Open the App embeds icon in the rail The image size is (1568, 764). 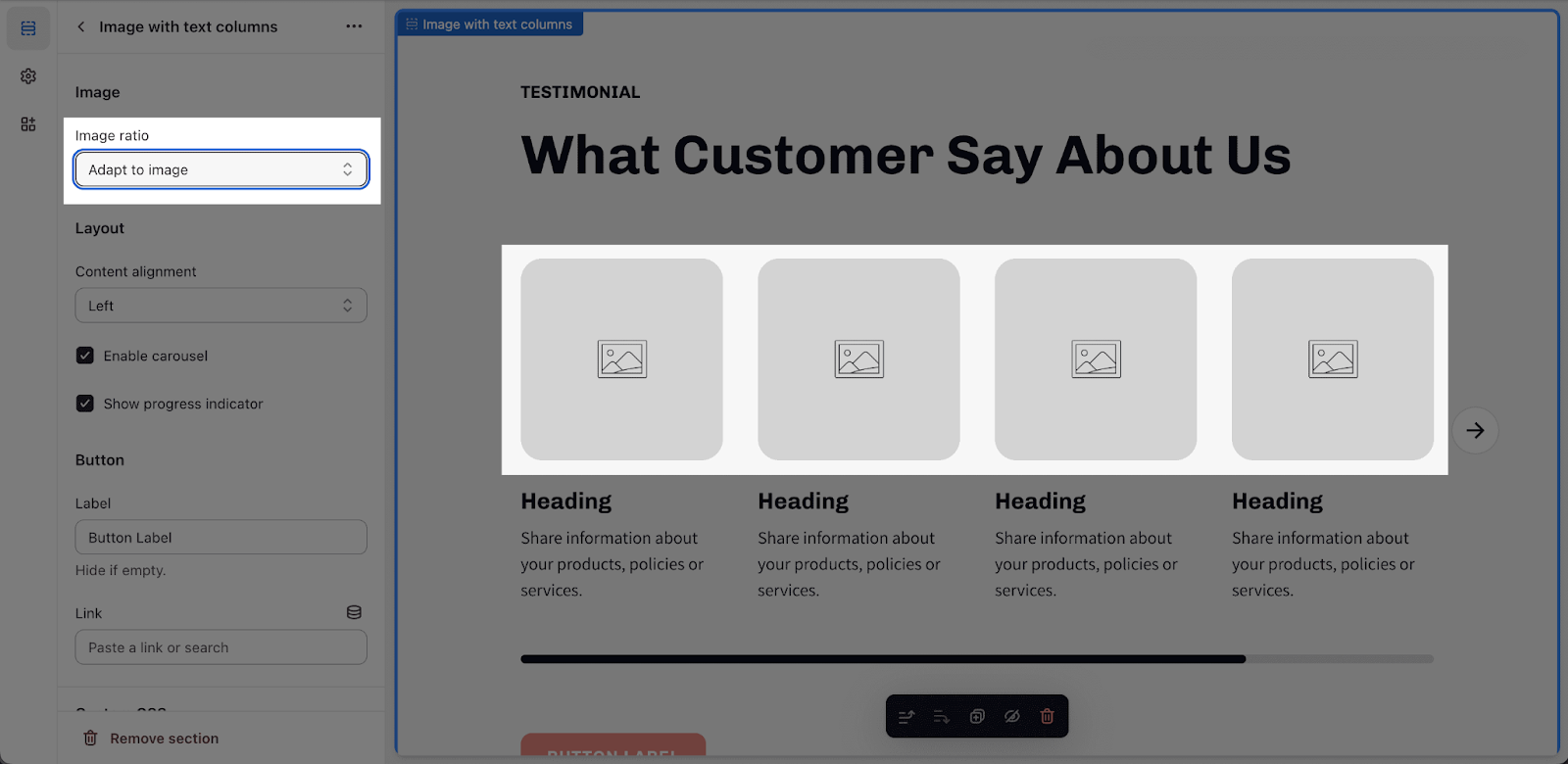click(28, 124)
